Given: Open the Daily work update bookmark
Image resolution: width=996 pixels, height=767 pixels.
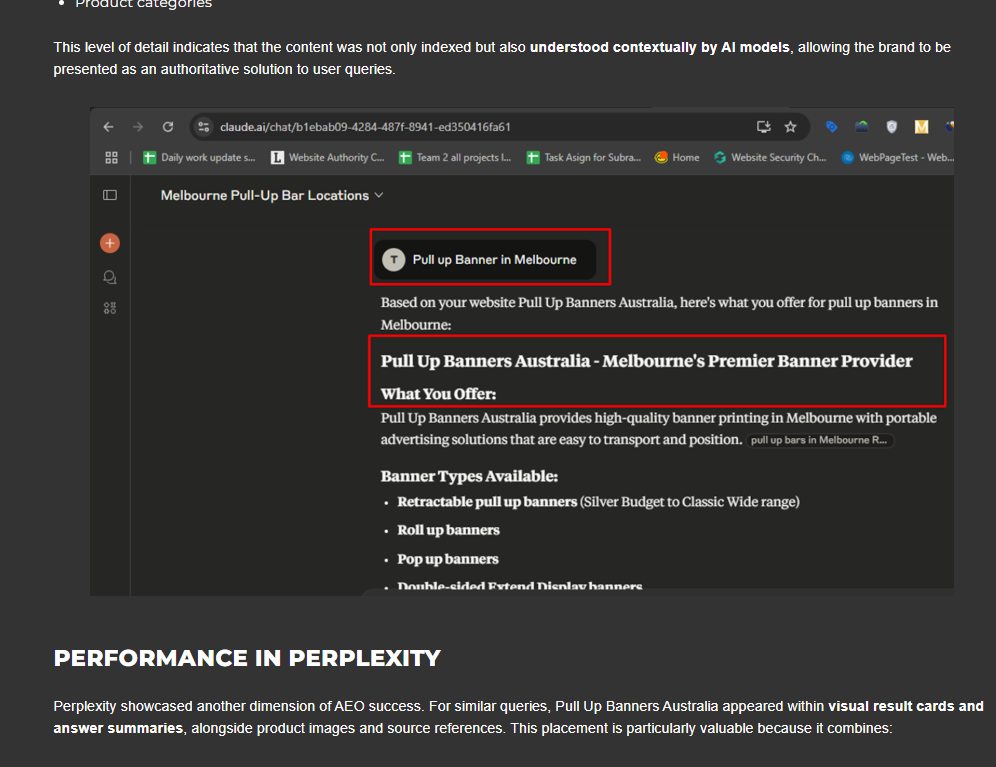Looking at the screenshot, I should 199,157.
